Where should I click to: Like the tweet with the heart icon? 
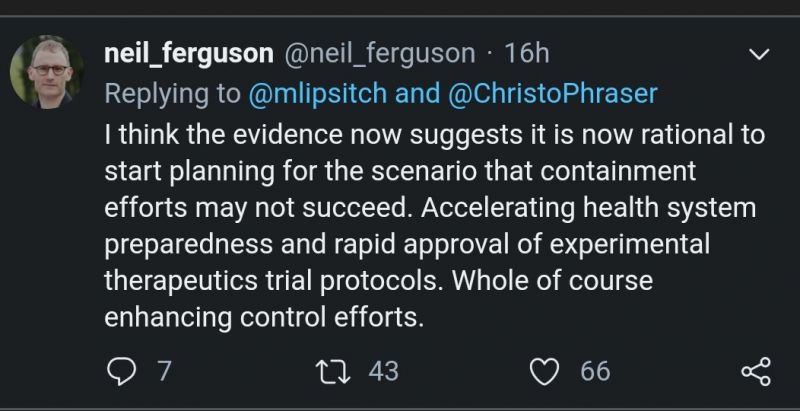(x=544, y=372)
